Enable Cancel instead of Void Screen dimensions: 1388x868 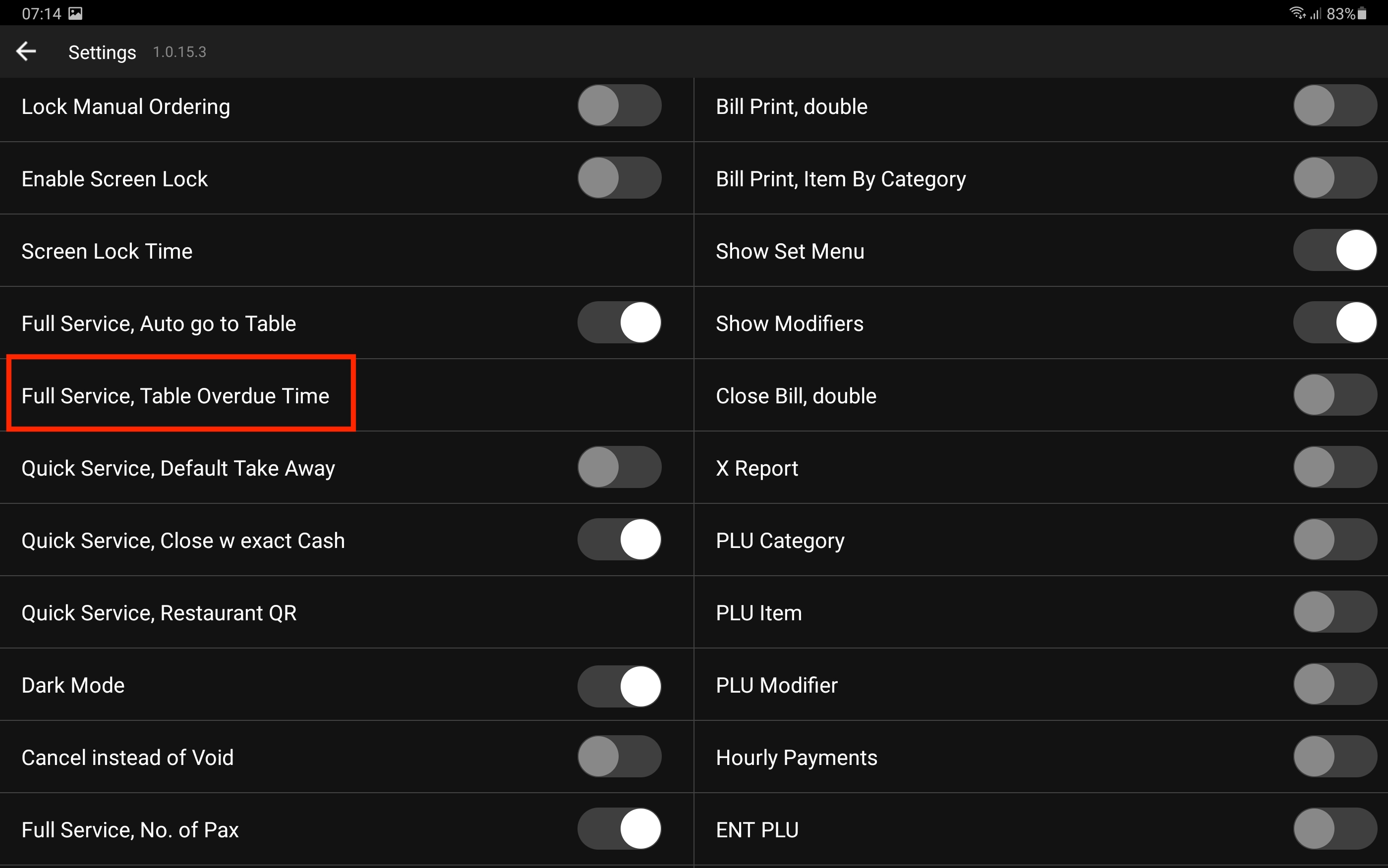[x=619, y=757]
